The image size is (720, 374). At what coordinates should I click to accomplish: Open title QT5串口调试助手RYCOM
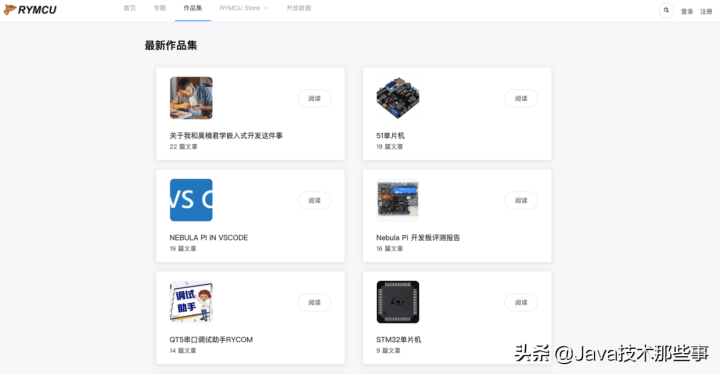[x=211, y=340]
